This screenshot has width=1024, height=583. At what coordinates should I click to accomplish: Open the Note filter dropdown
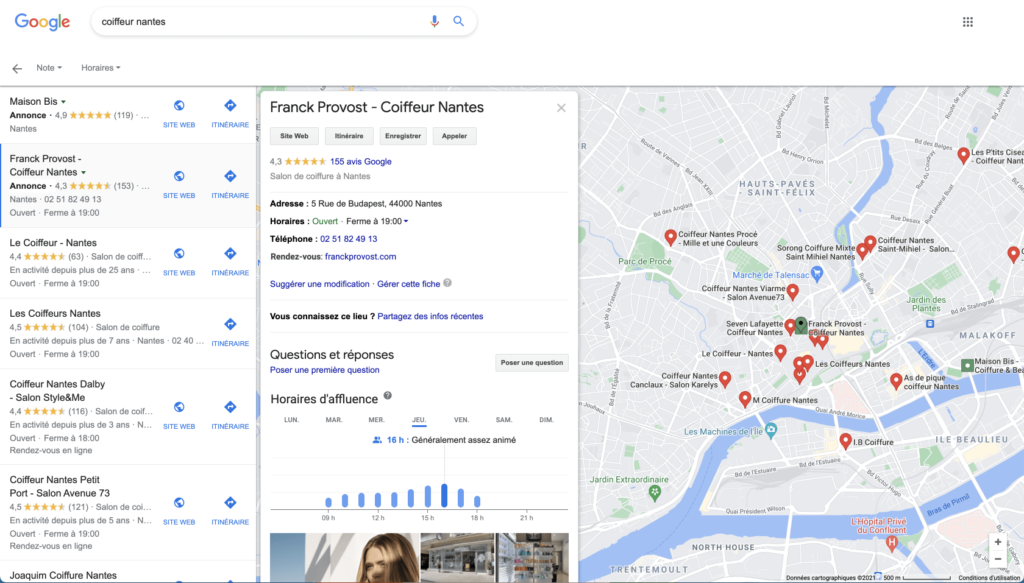(x=49, y=68)
